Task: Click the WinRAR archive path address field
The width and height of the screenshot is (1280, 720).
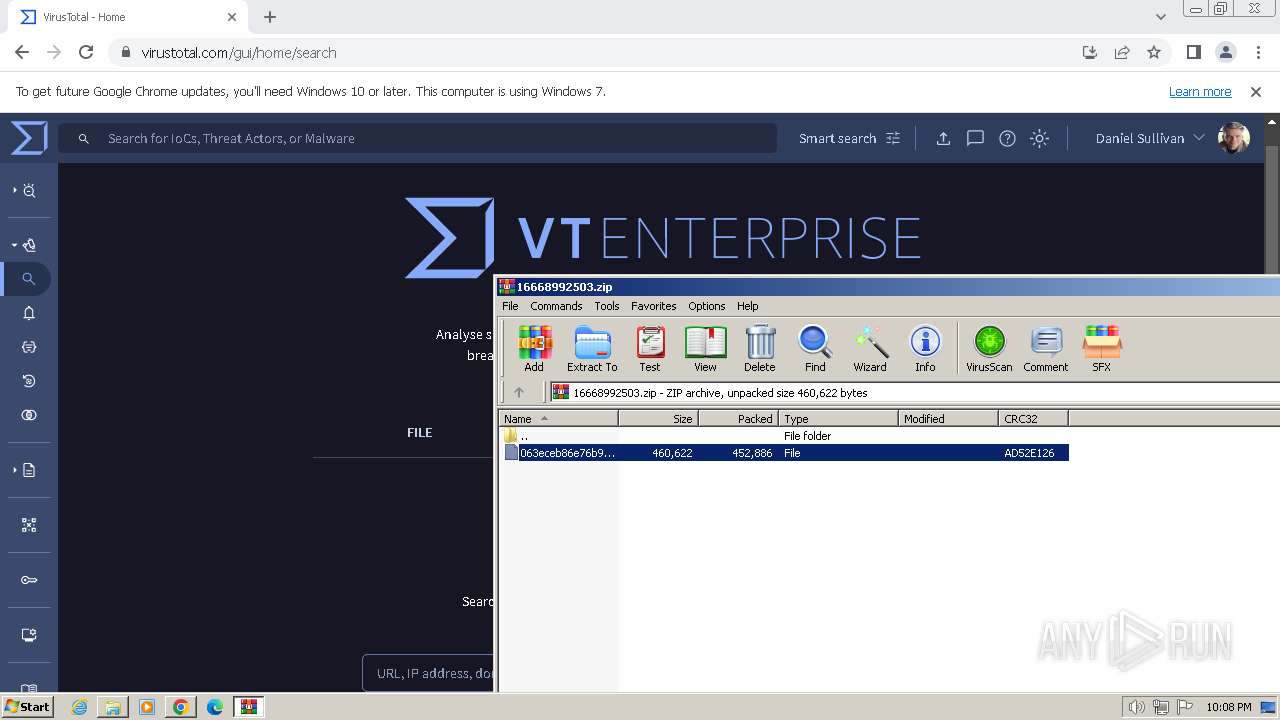Action: [x=915, y=393]
